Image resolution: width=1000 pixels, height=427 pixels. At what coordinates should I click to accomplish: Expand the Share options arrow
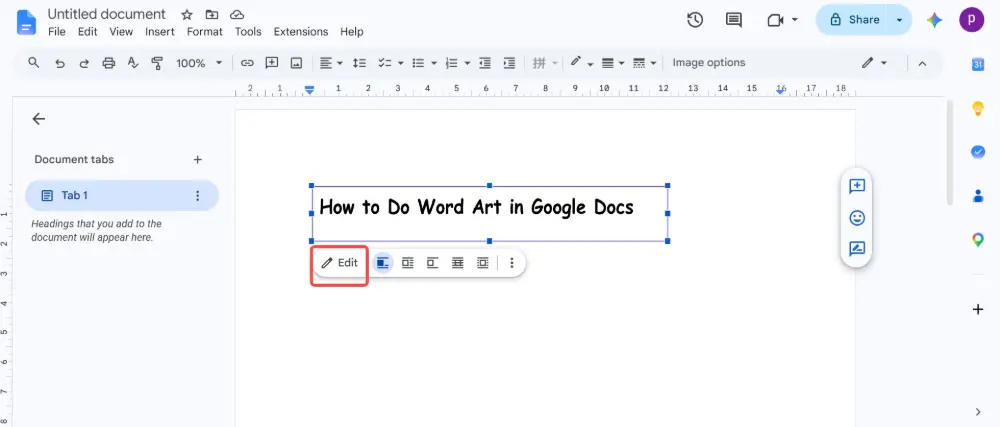(x=899, y=20)
